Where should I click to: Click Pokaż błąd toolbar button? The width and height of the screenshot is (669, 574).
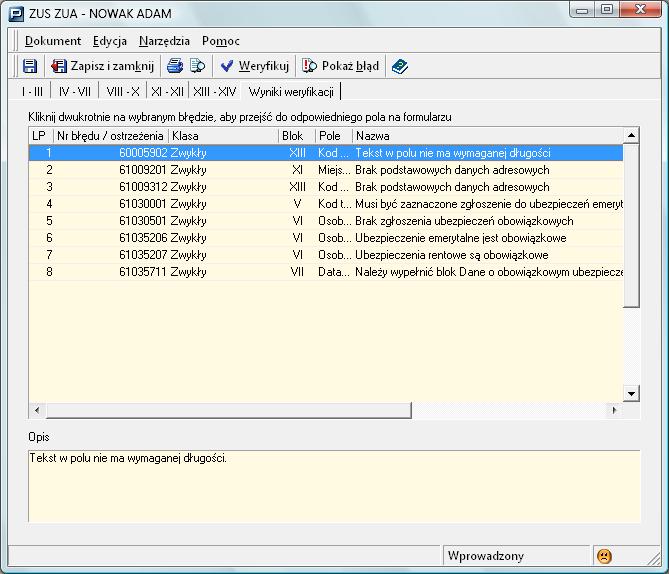click(340, 66)
